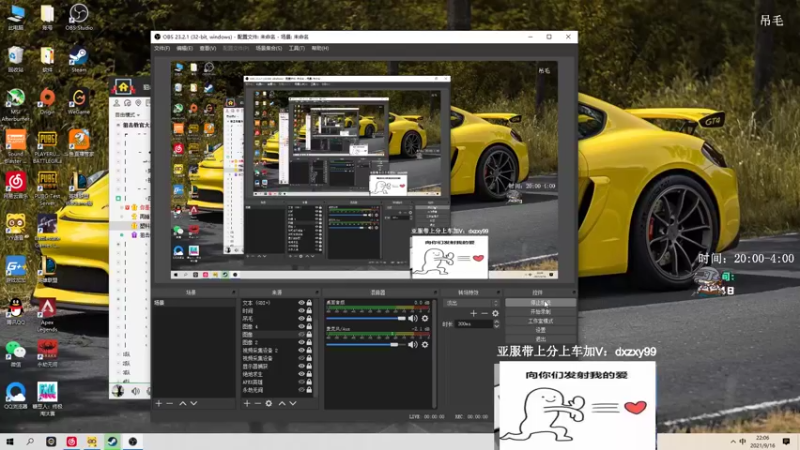Click the 退出 exit button
Screen dimensions: 800x450
click(540, 339)
